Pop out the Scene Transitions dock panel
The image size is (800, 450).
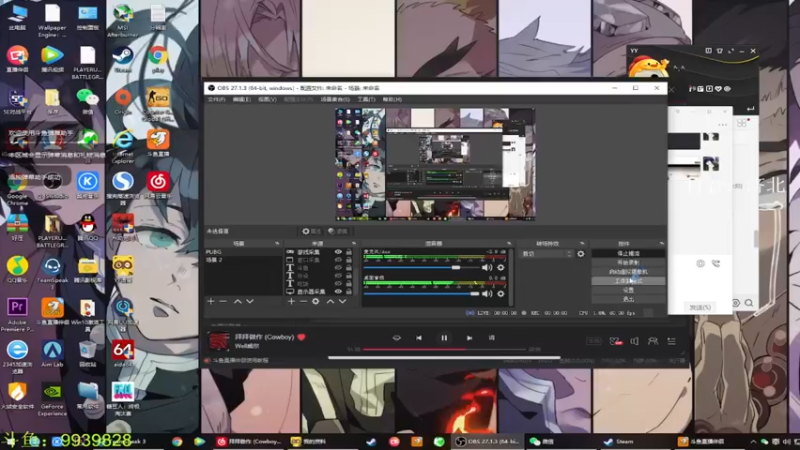click(582, 243)
